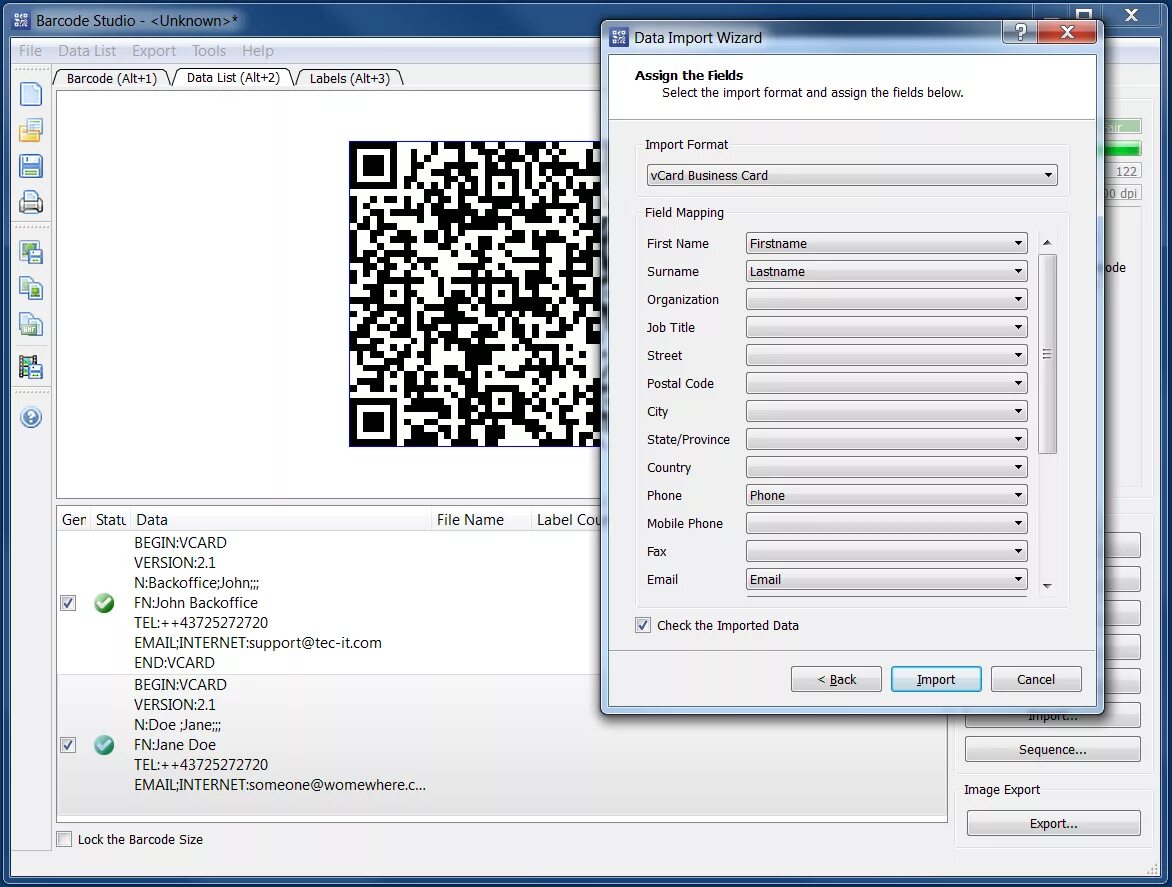The image size is (1172, 887).
Task: Click the Cancel button in wizard
Action: 1036,679
